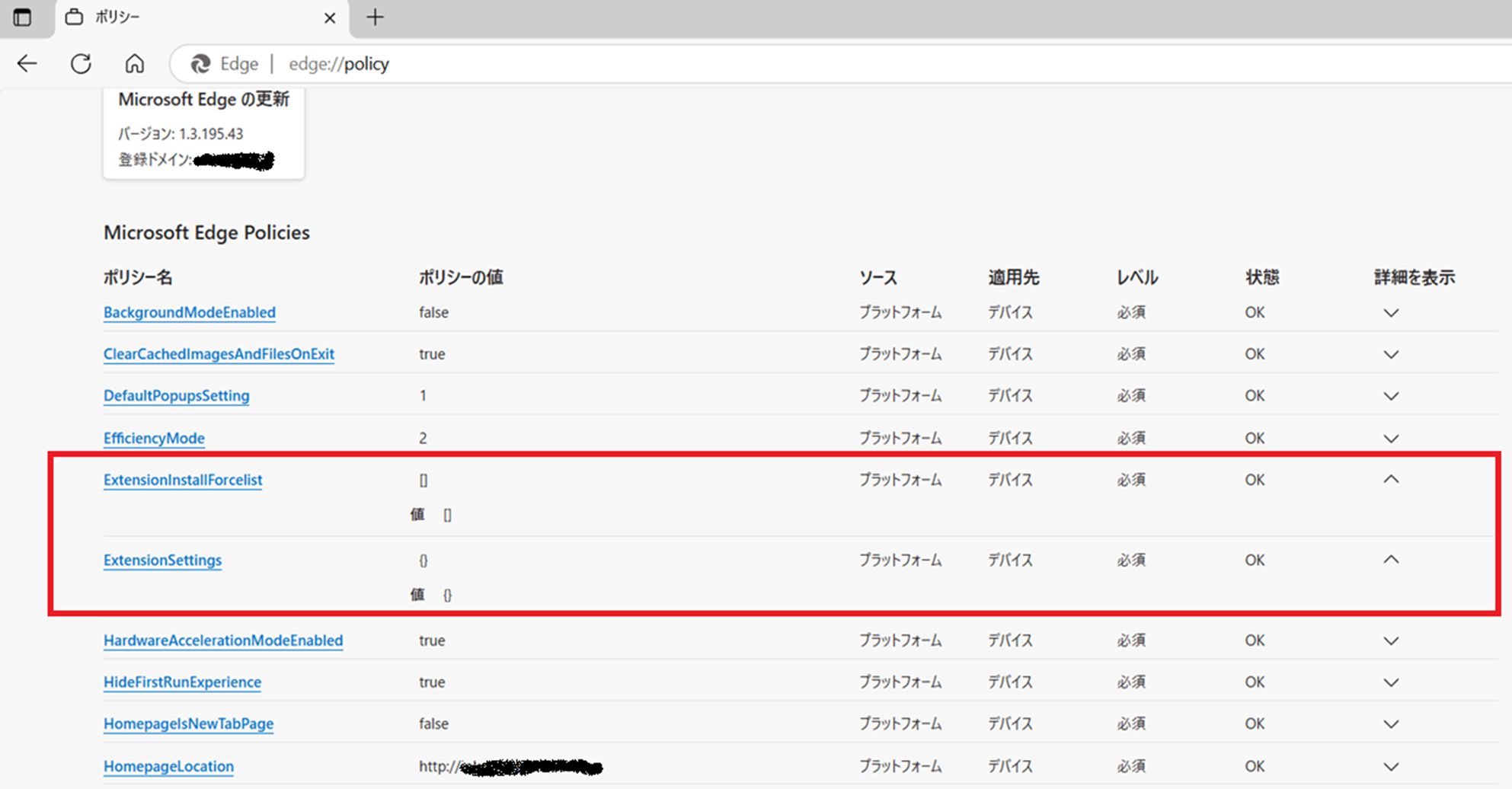Expand details for HomepageIsNewTabPage row
This screenshot has height=789, width=1512.
click(1391, 724)
